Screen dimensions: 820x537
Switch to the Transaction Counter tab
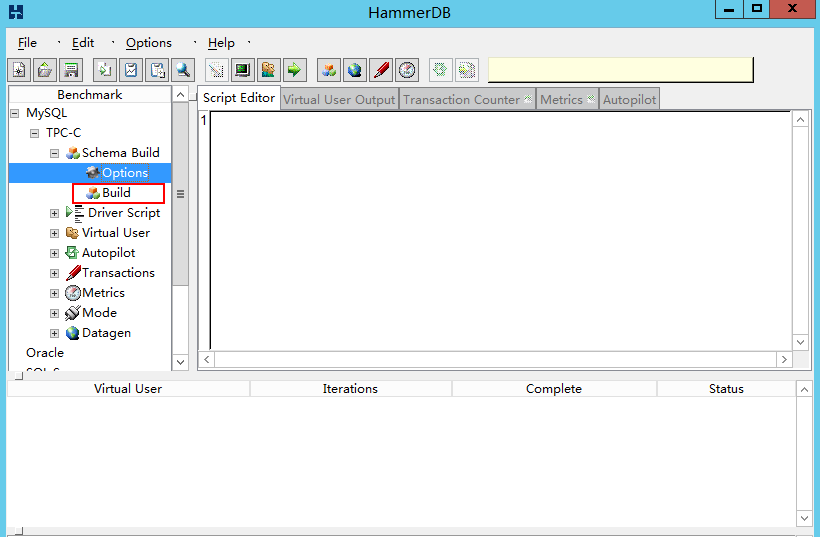[x=461, y=99]
